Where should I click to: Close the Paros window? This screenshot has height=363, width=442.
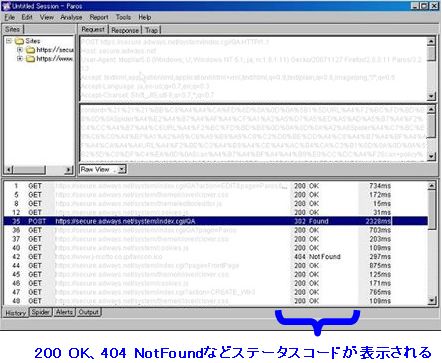click(434, 6)
